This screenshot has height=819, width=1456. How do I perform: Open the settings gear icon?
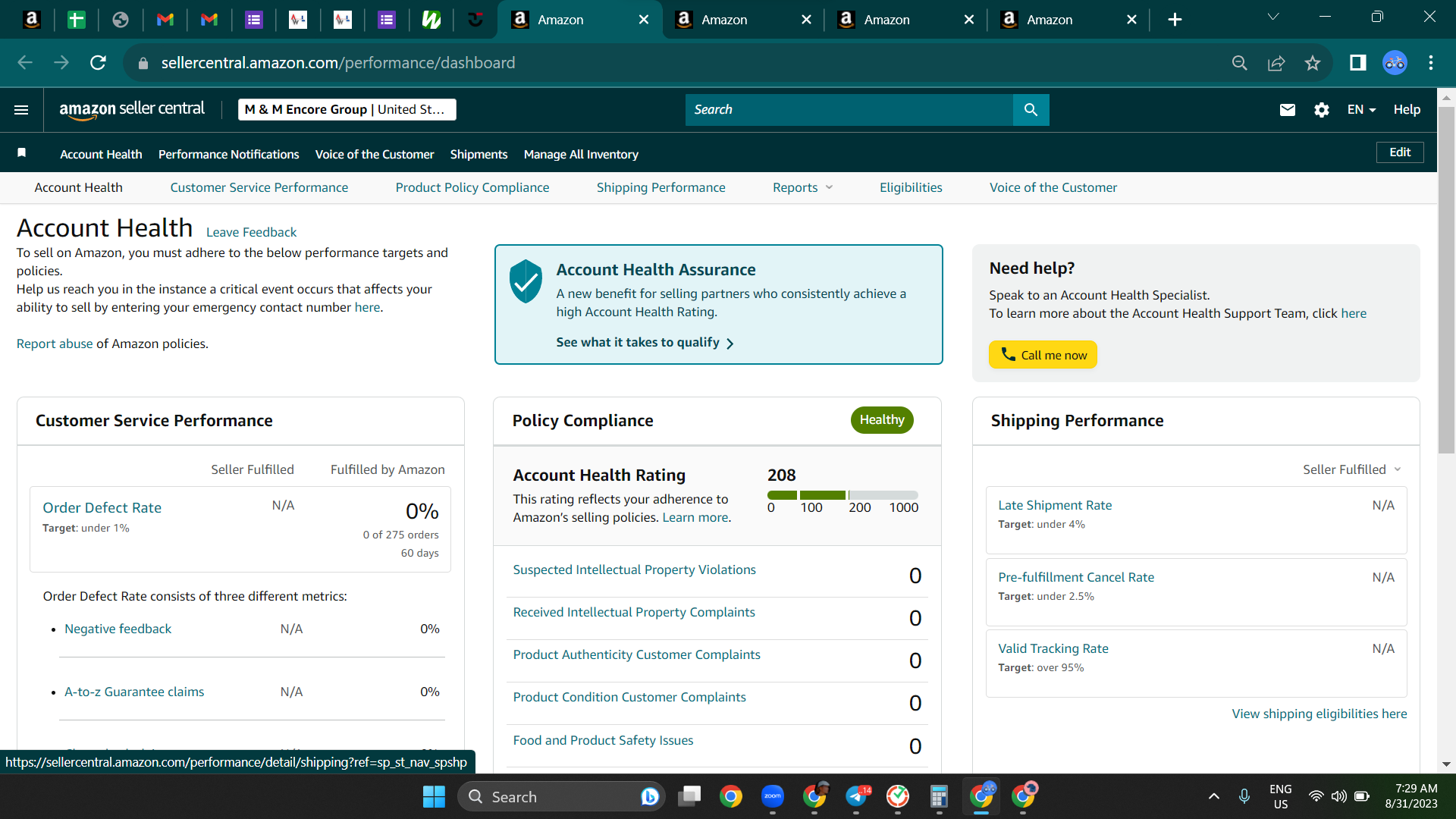click(x=1322, y=110)
